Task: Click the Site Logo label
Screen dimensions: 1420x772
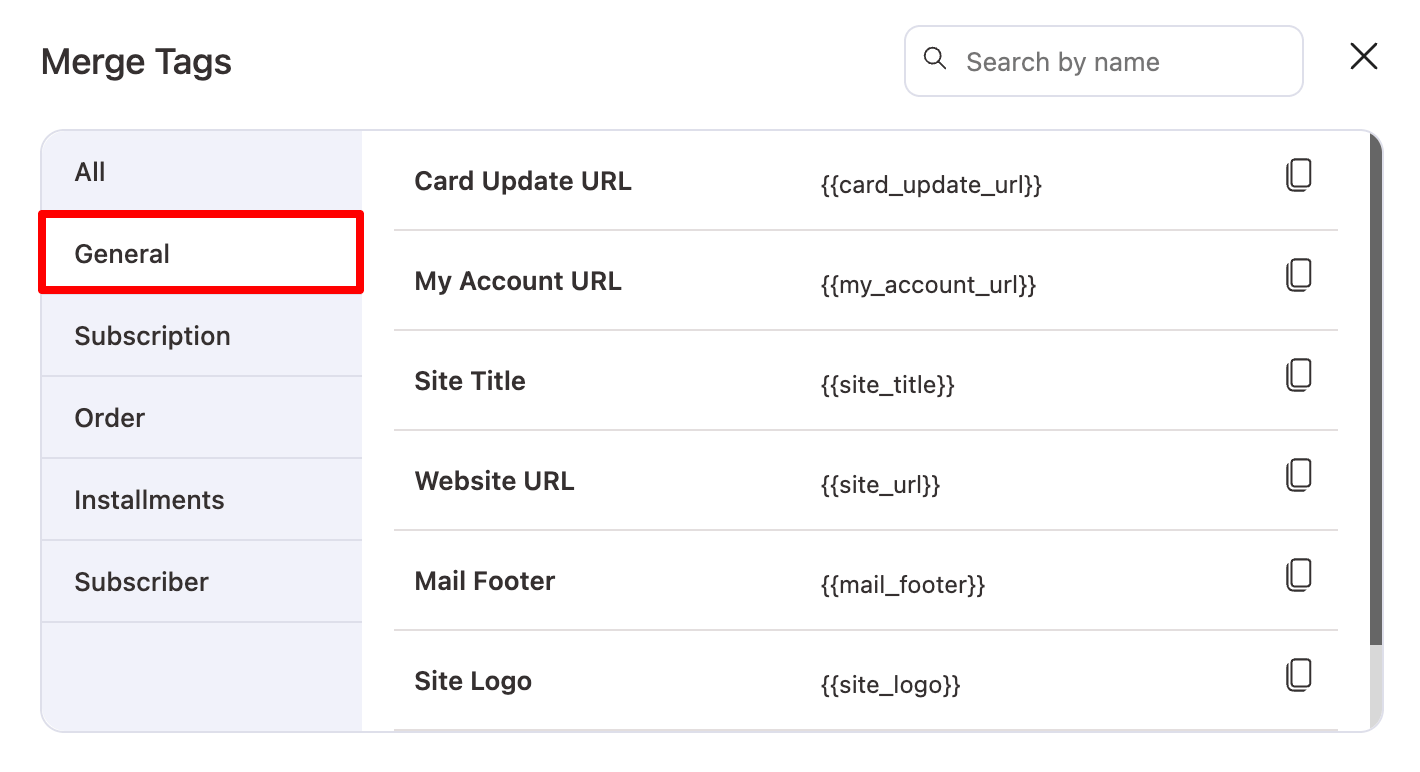Action: tap(472, 680)
